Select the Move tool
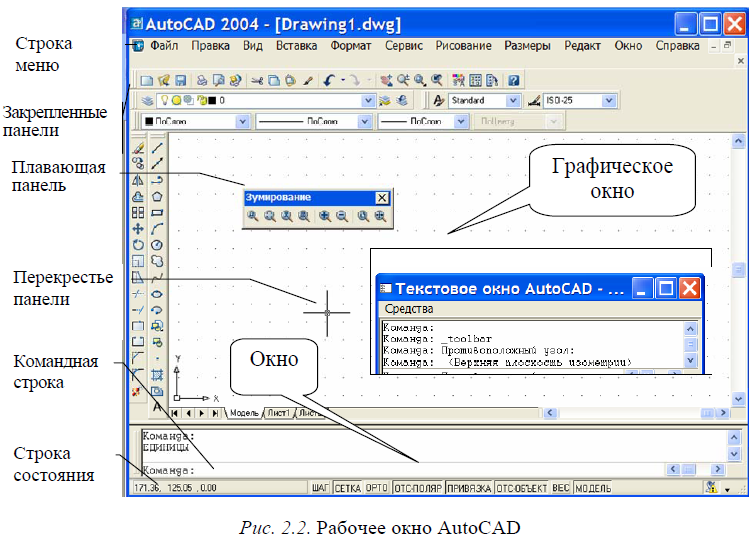 [138, 229]
